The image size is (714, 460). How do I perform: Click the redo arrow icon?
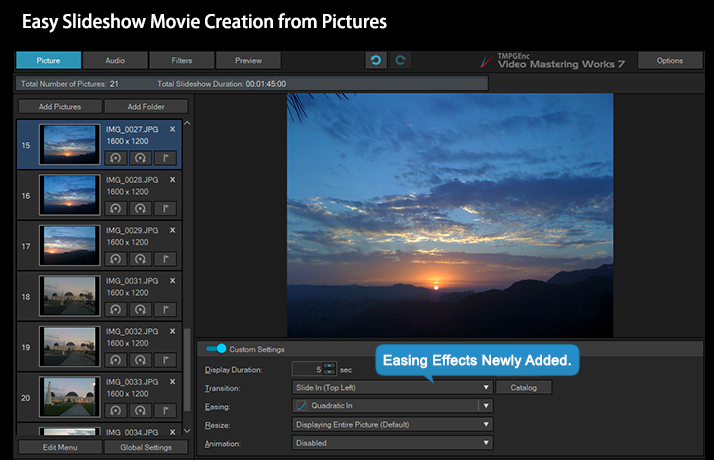(x=401, y=60)
